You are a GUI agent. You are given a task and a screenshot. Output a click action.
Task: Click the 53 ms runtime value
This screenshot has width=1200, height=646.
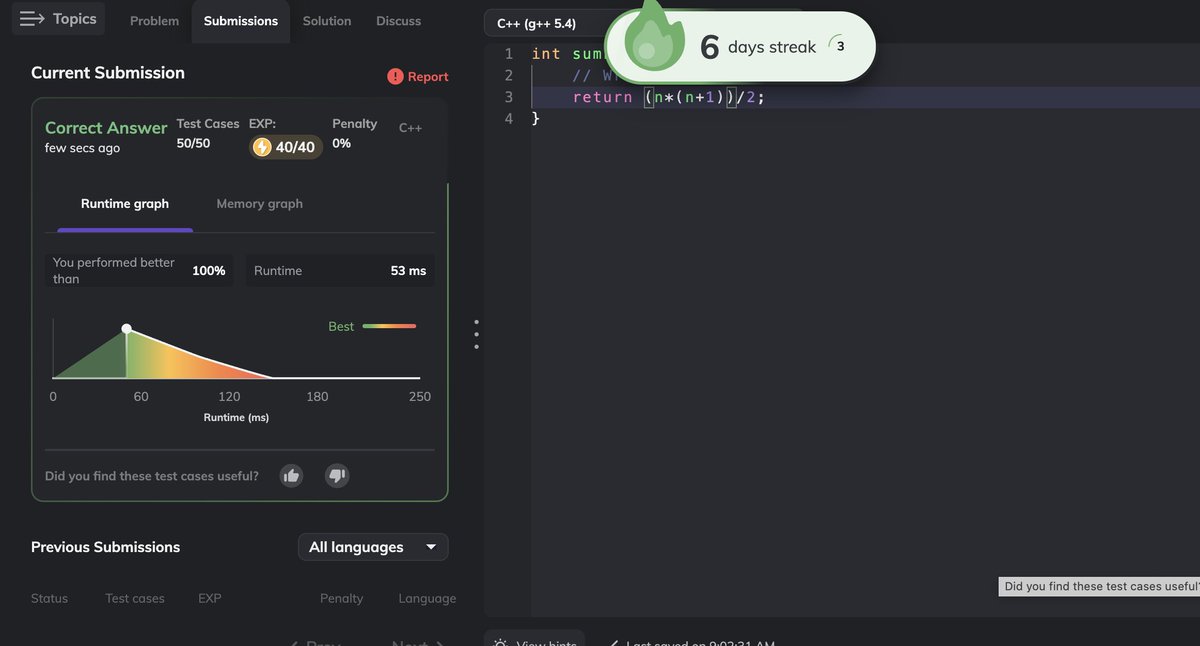tap(408, 271)
